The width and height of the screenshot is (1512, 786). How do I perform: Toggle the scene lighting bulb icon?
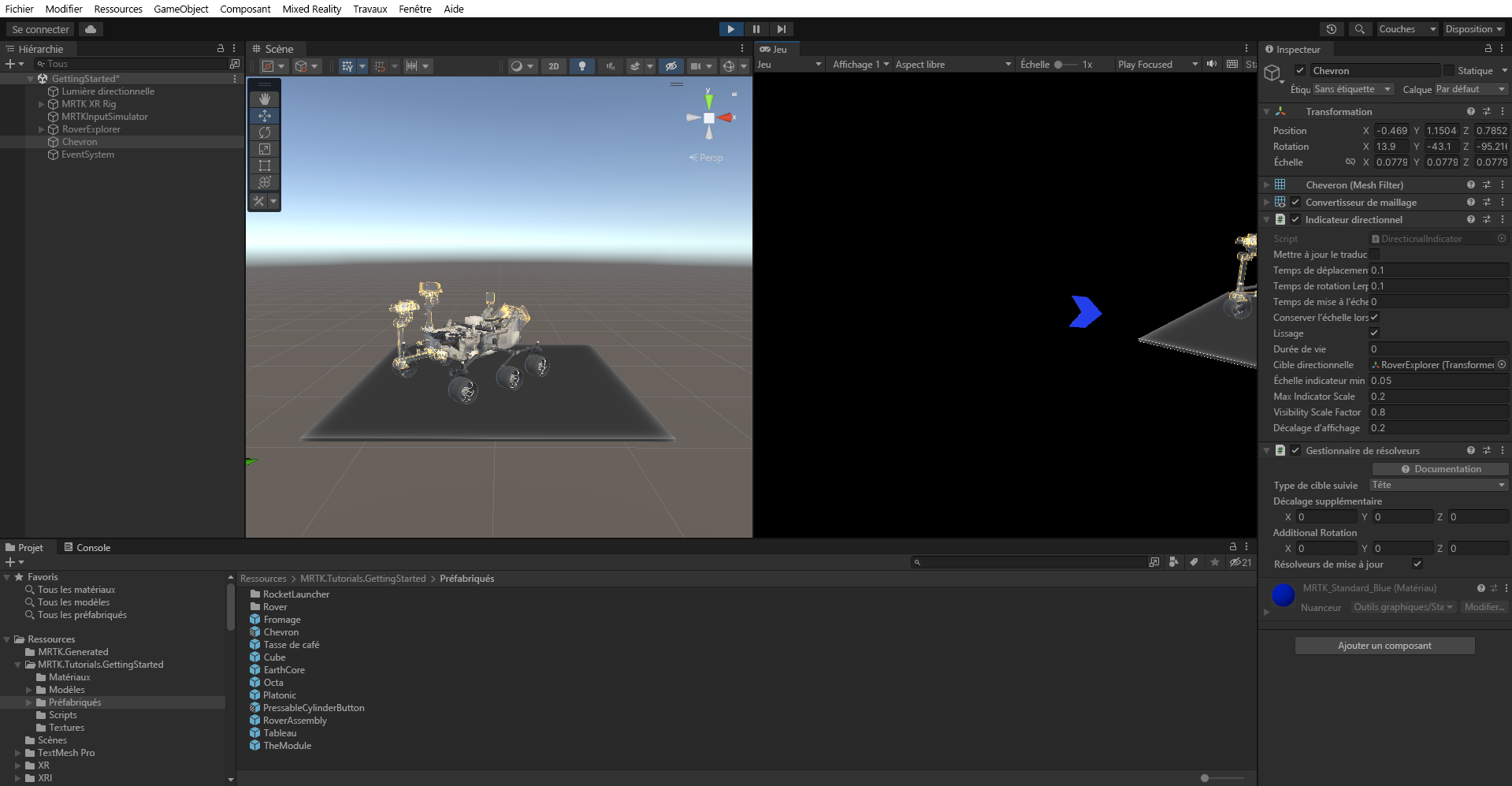point(582,66)
